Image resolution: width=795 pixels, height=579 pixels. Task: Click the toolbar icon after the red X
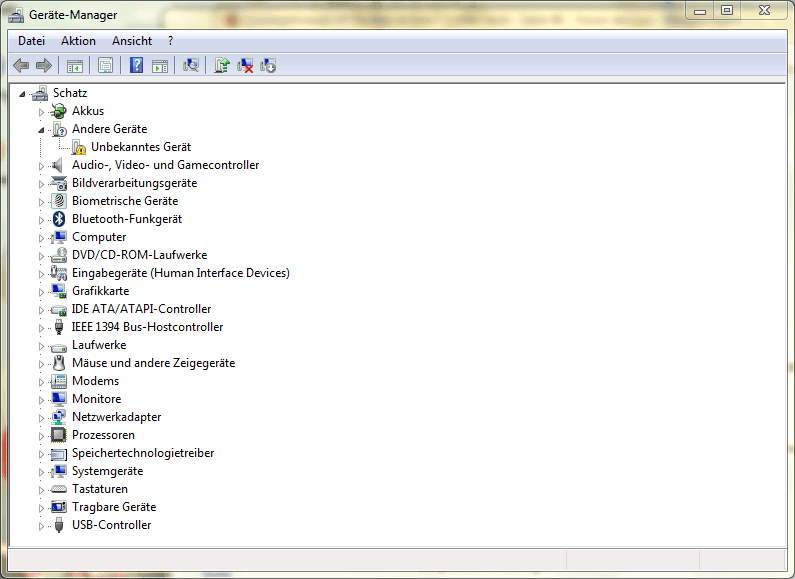click(268, 65)
